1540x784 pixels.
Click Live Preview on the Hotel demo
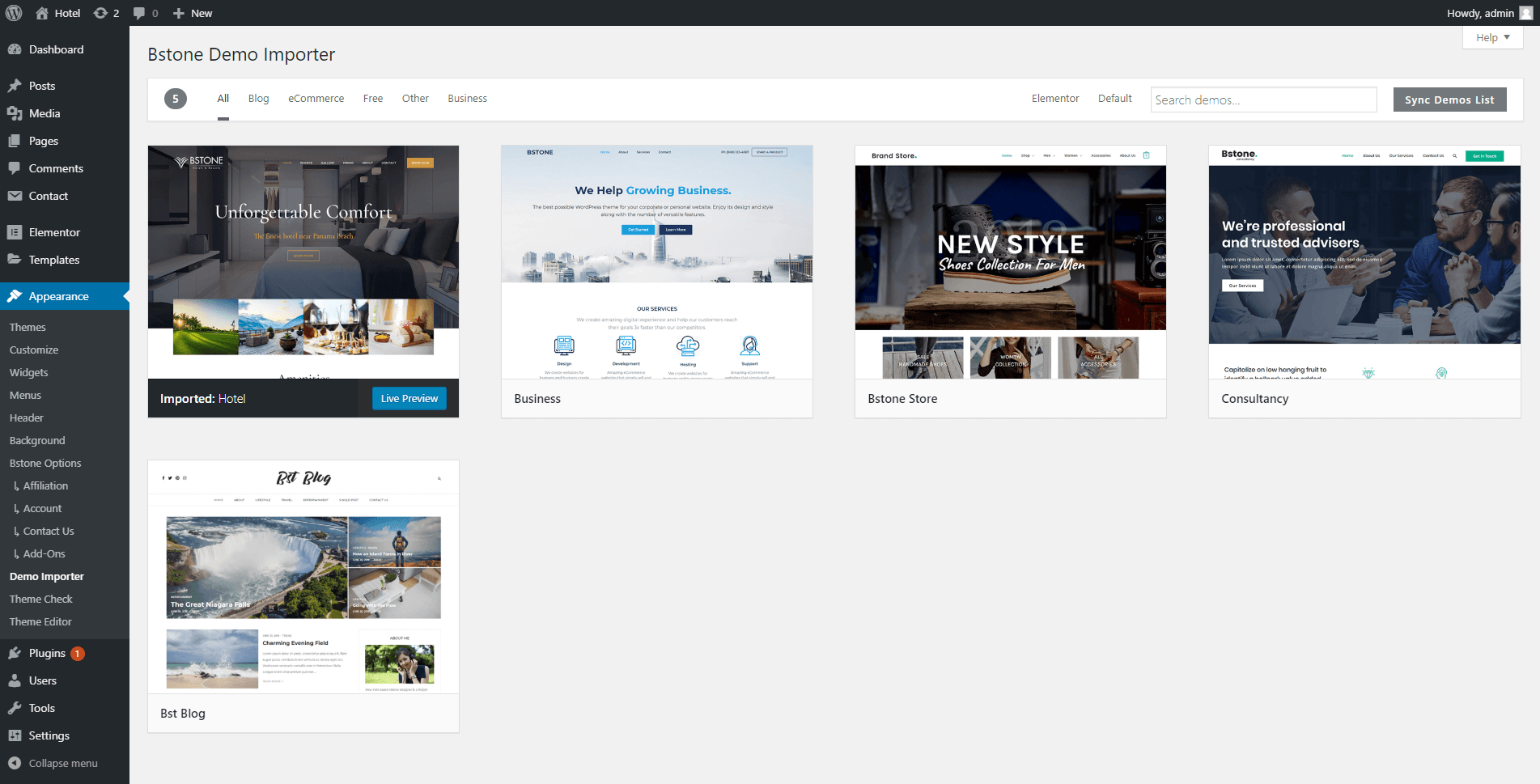(409, 398)
